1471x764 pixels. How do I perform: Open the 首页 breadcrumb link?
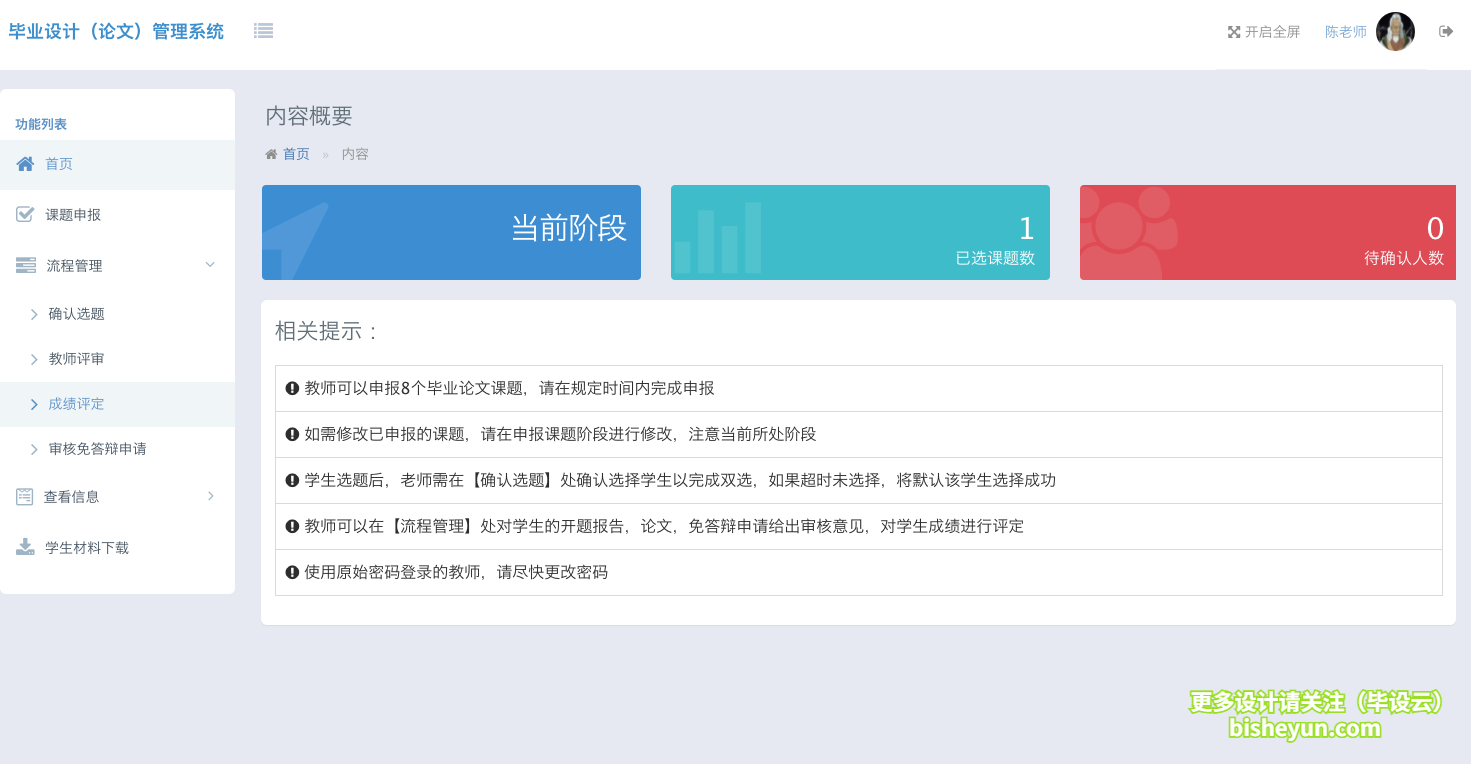[295, 153]
